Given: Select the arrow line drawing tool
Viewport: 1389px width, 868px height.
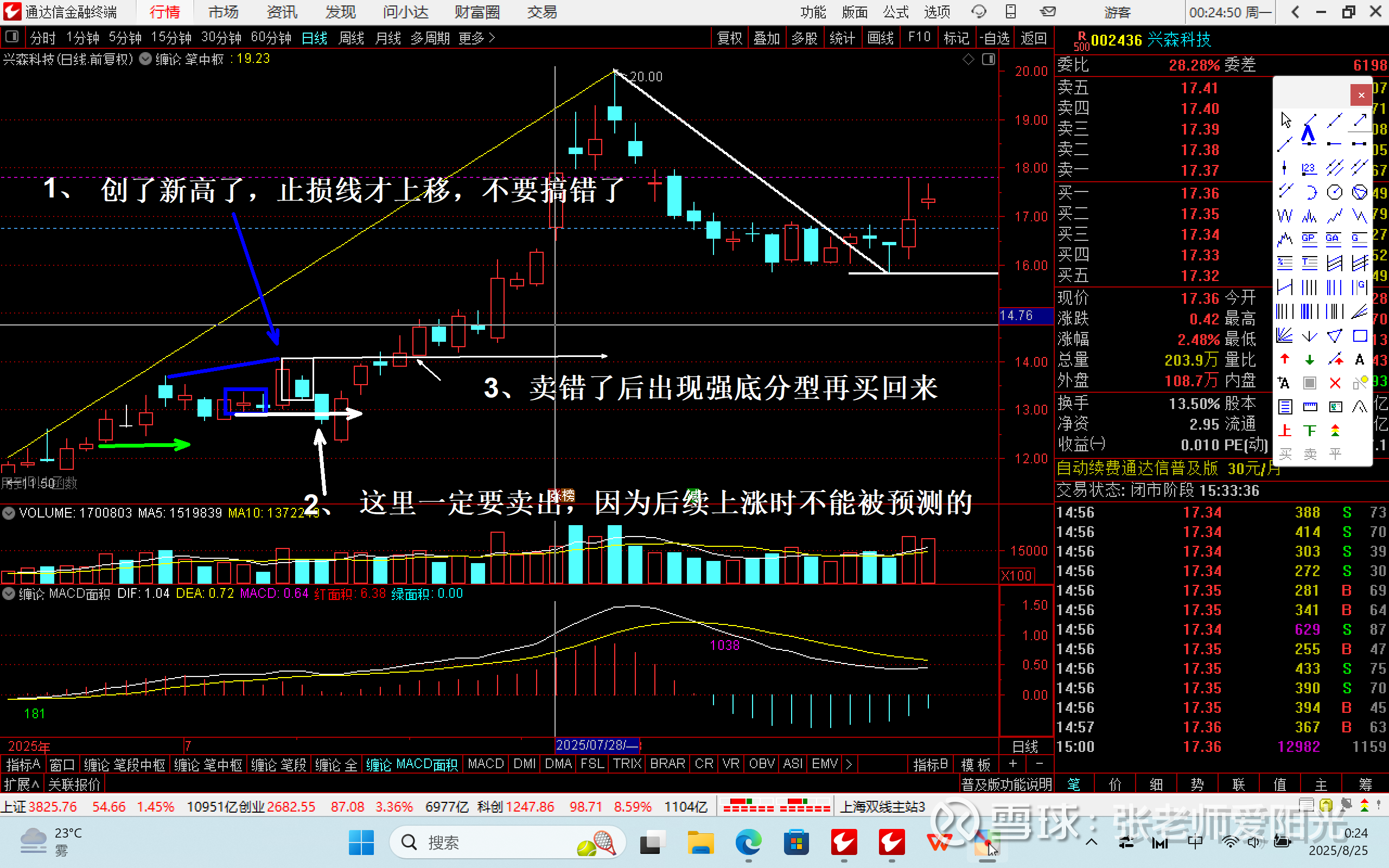Looking at the screenshot, I should point(1360,120).
